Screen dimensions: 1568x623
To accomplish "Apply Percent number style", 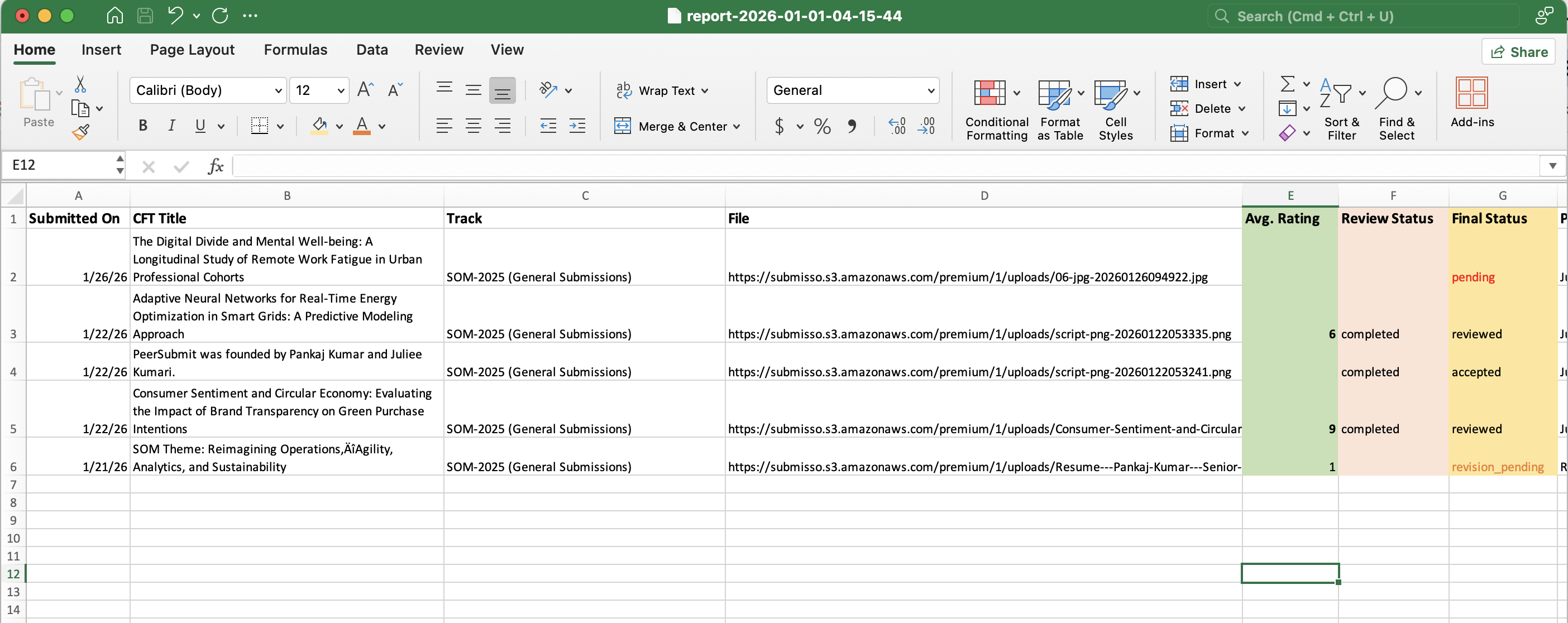I will (x=822, y=126).
